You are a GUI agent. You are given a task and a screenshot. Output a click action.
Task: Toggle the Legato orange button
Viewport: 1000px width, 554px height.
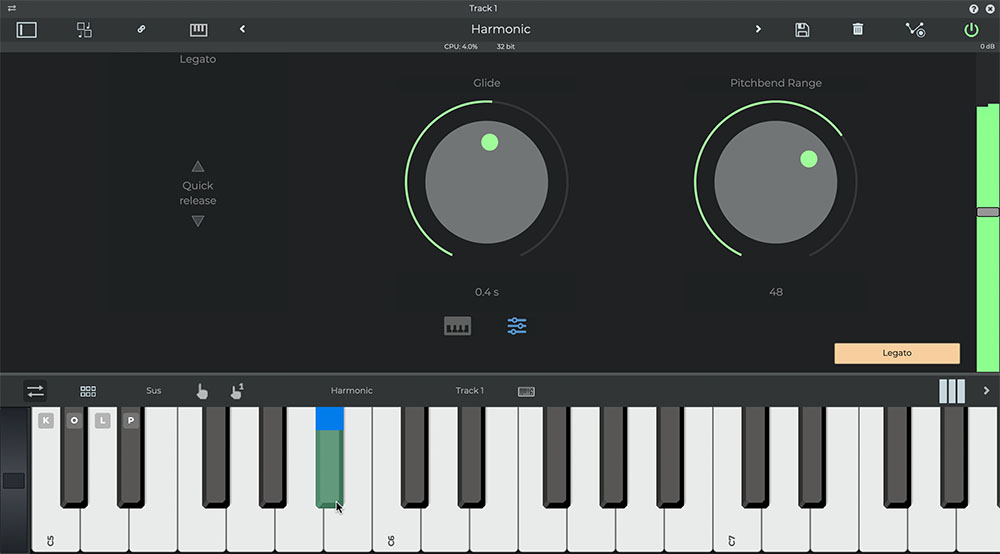(897, 353)
